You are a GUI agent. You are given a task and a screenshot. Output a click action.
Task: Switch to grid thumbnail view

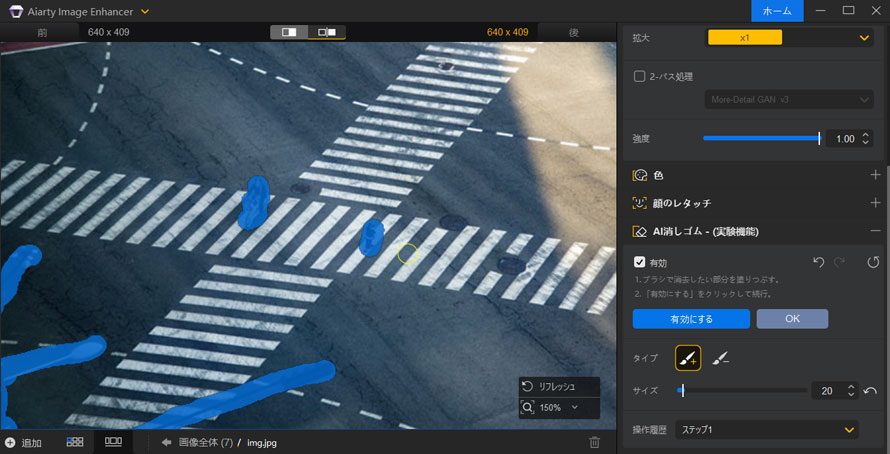coord(75,442)
